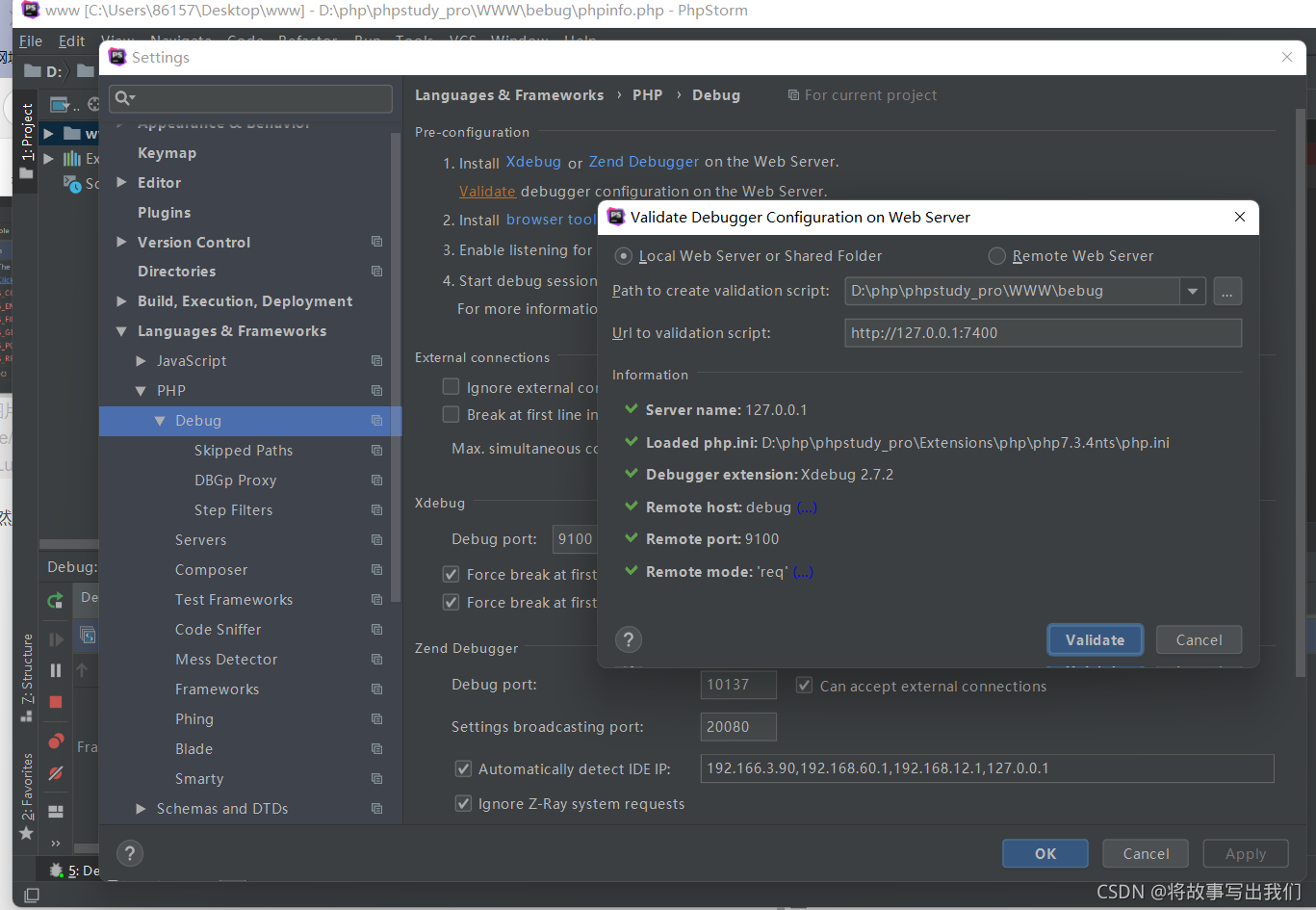1316x910 pixels.
Task: Expand the Editor settings node
Action: click(x=121, y=182)
